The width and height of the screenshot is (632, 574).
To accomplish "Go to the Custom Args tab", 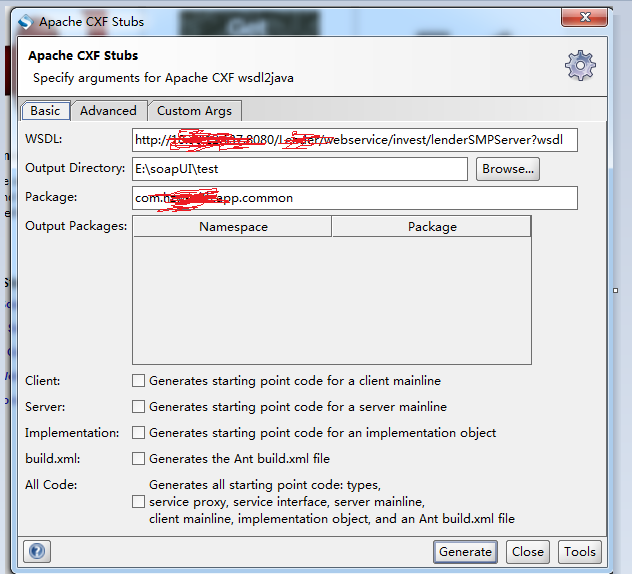I will coord(194,110).
